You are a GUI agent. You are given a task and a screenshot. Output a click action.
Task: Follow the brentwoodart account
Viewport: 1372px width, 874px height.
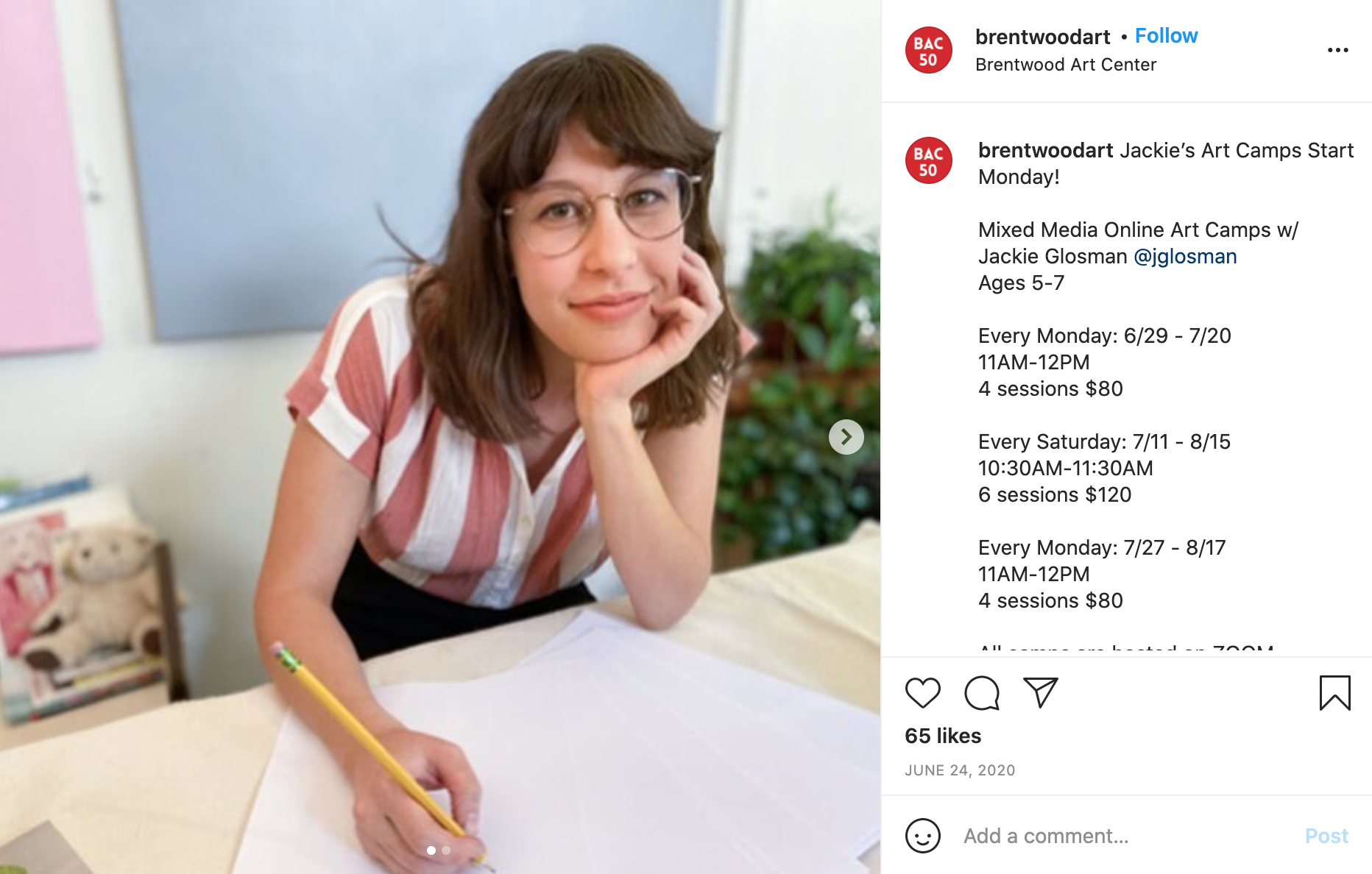pos(1166,35)
